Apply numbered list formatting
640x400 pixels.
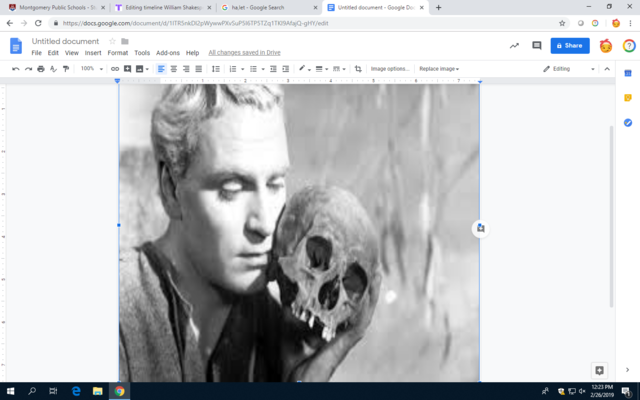pyautogui.click(x=233, y=69)
